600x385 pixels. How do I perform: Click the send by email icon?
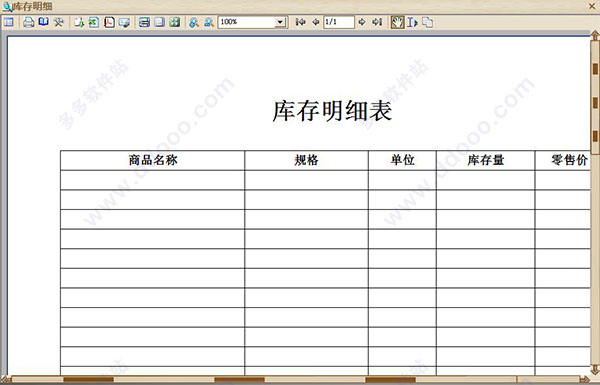[x=124, y=22]
